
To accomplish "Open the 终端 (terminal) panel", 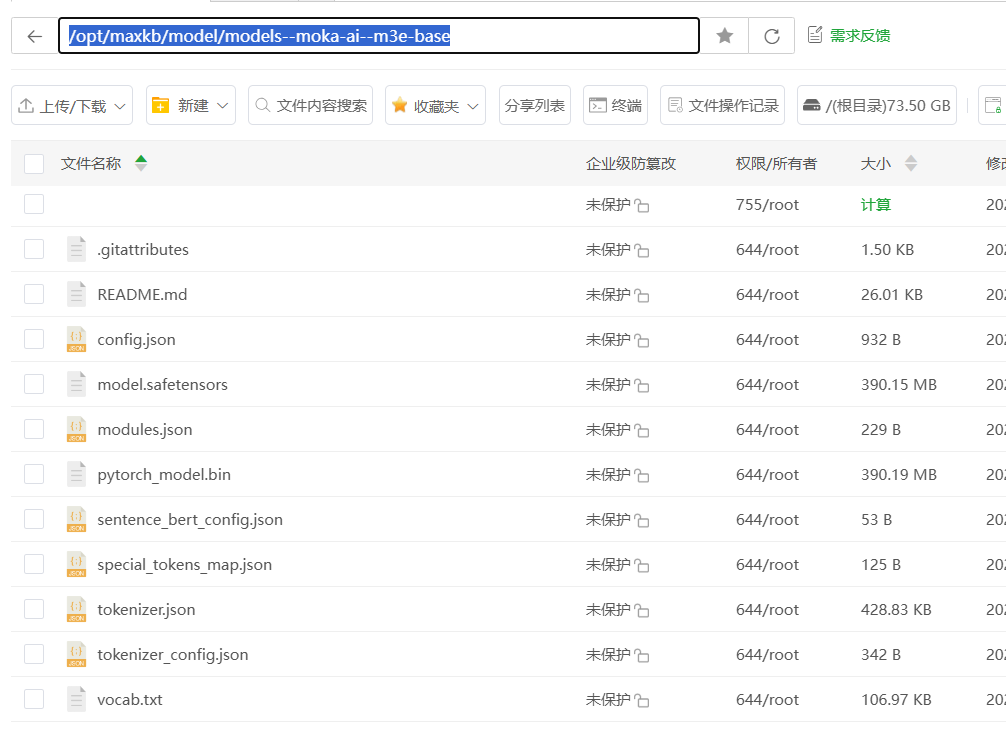I will pyautogui.click(x=615, y=104).
